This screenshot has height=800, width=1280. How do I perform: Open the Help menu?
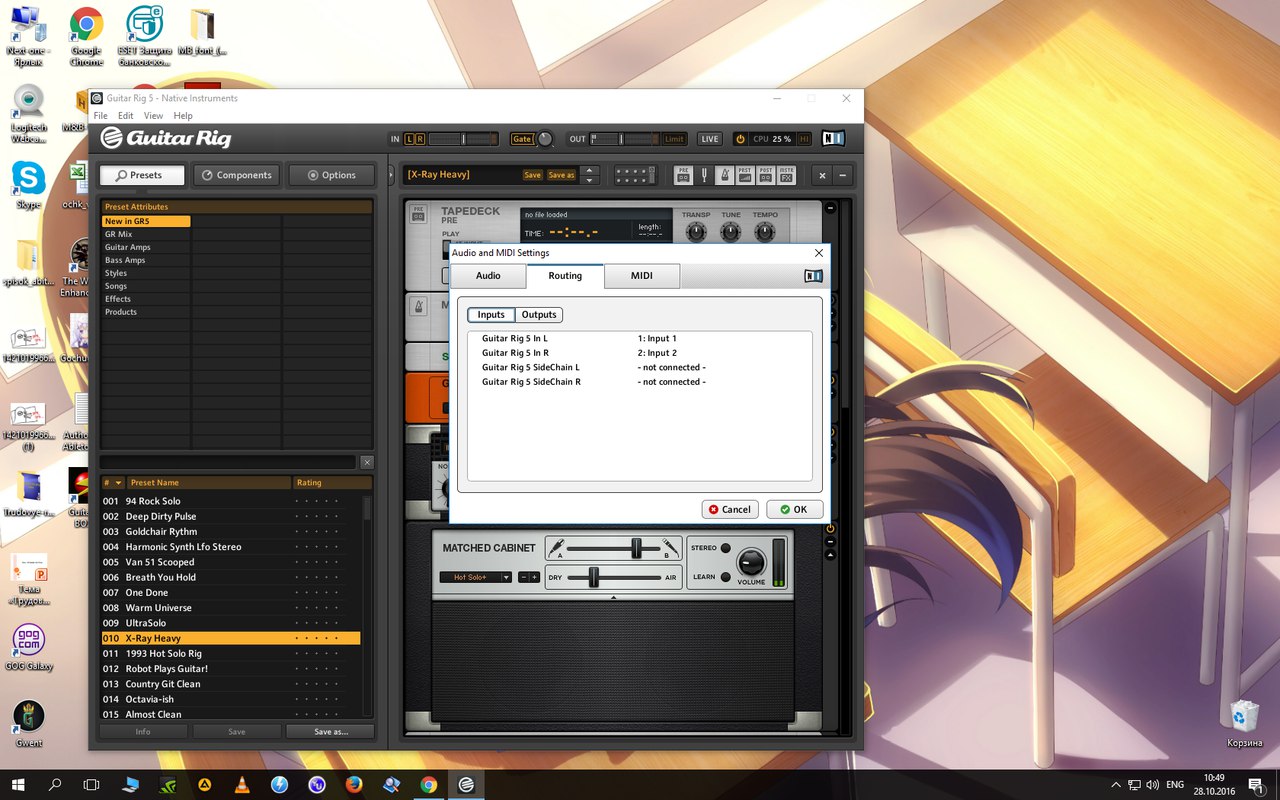coord(183,116)
